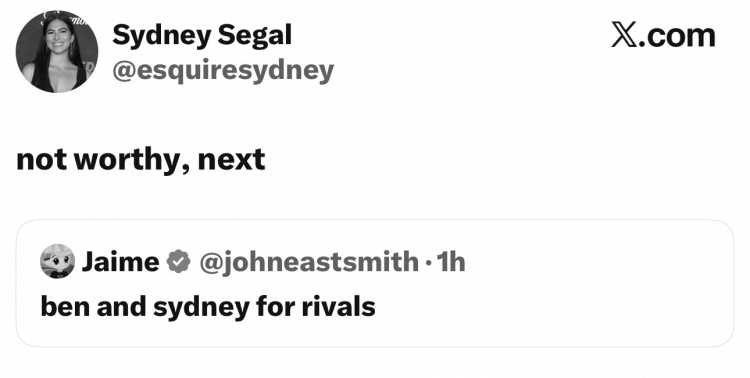Open the @johneastsmith handle
Screen dimensions: 750x378
[x=309, y=262]
